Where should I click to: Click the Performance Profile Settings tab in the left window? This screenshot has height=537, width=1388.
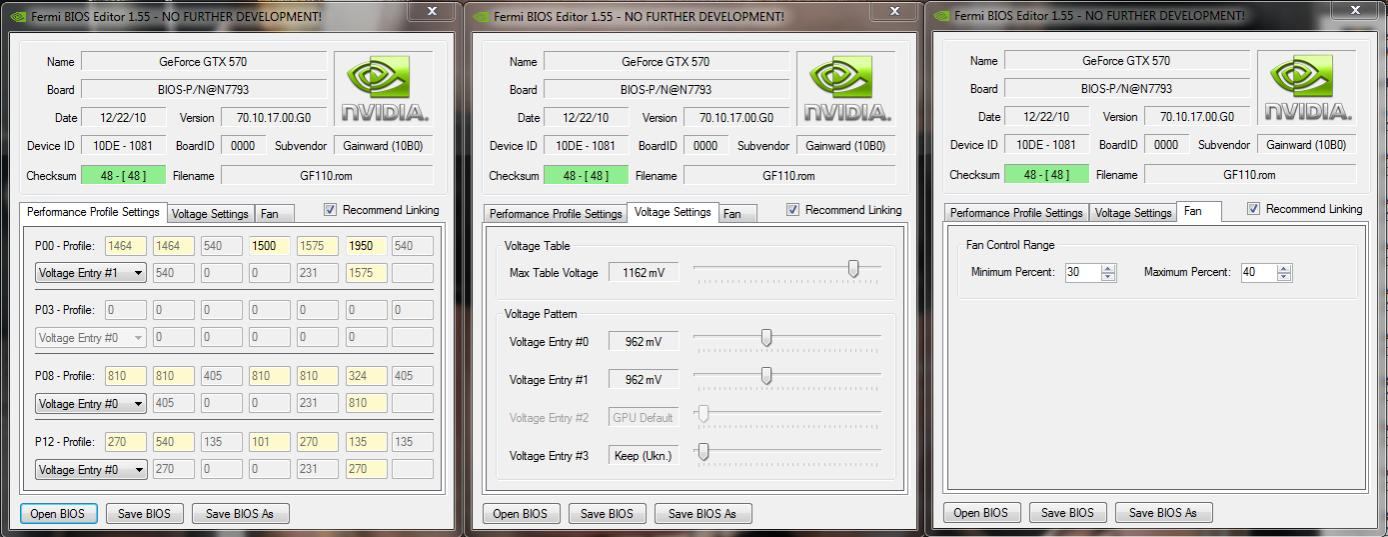pos(93,212)
